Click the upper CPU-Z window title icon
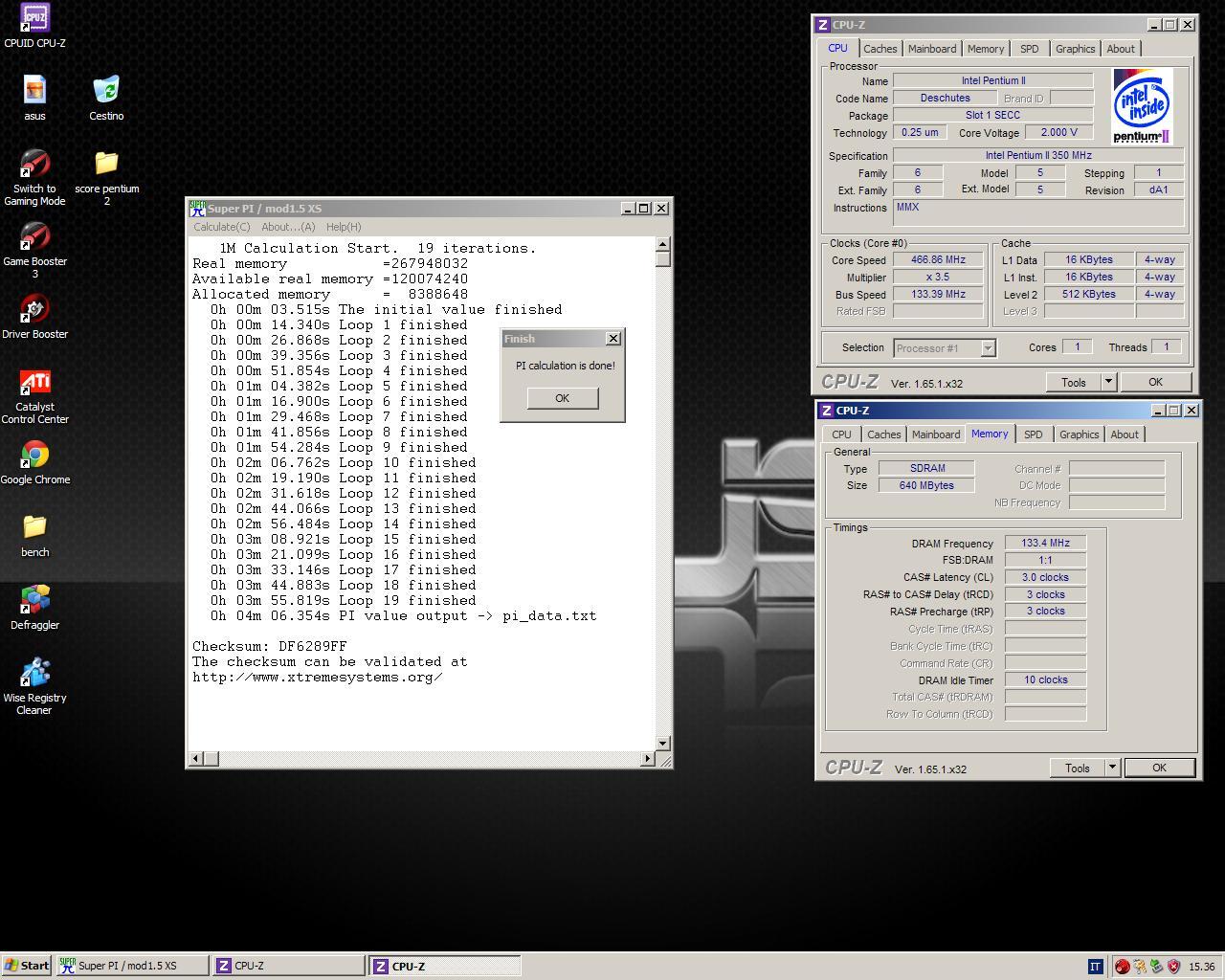1225x980 pixels. coord(822,25)
